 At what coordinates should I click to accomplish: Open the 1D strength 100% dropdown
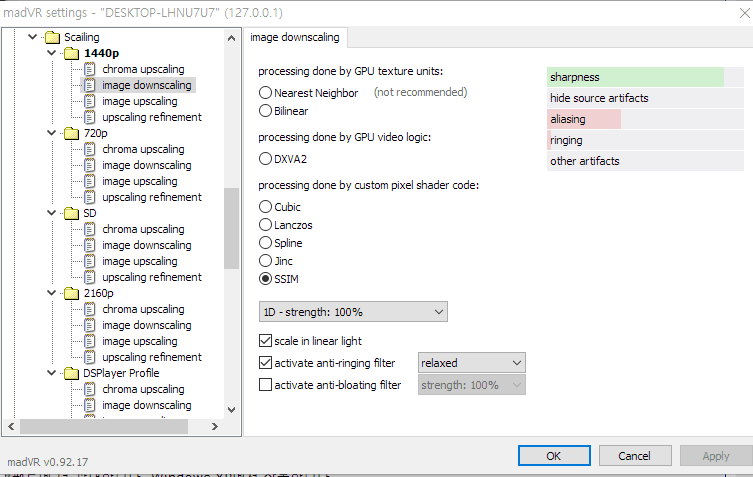point(352,312)
